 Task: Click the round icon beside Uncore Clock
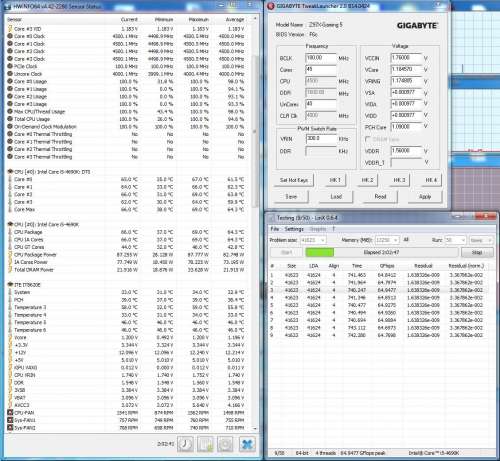pos(10,74)
